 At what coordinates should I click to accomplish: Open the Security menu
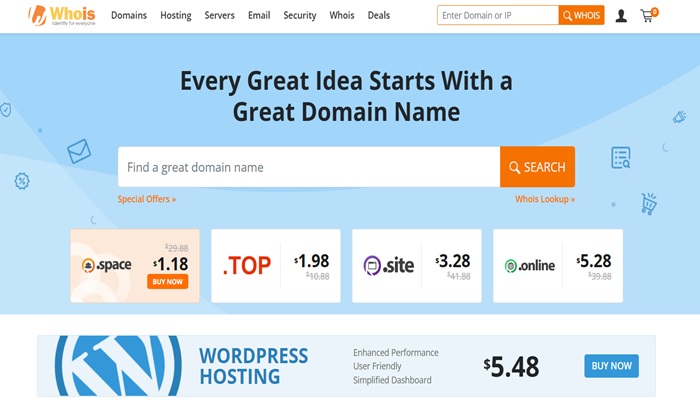(x=300, y=16)
